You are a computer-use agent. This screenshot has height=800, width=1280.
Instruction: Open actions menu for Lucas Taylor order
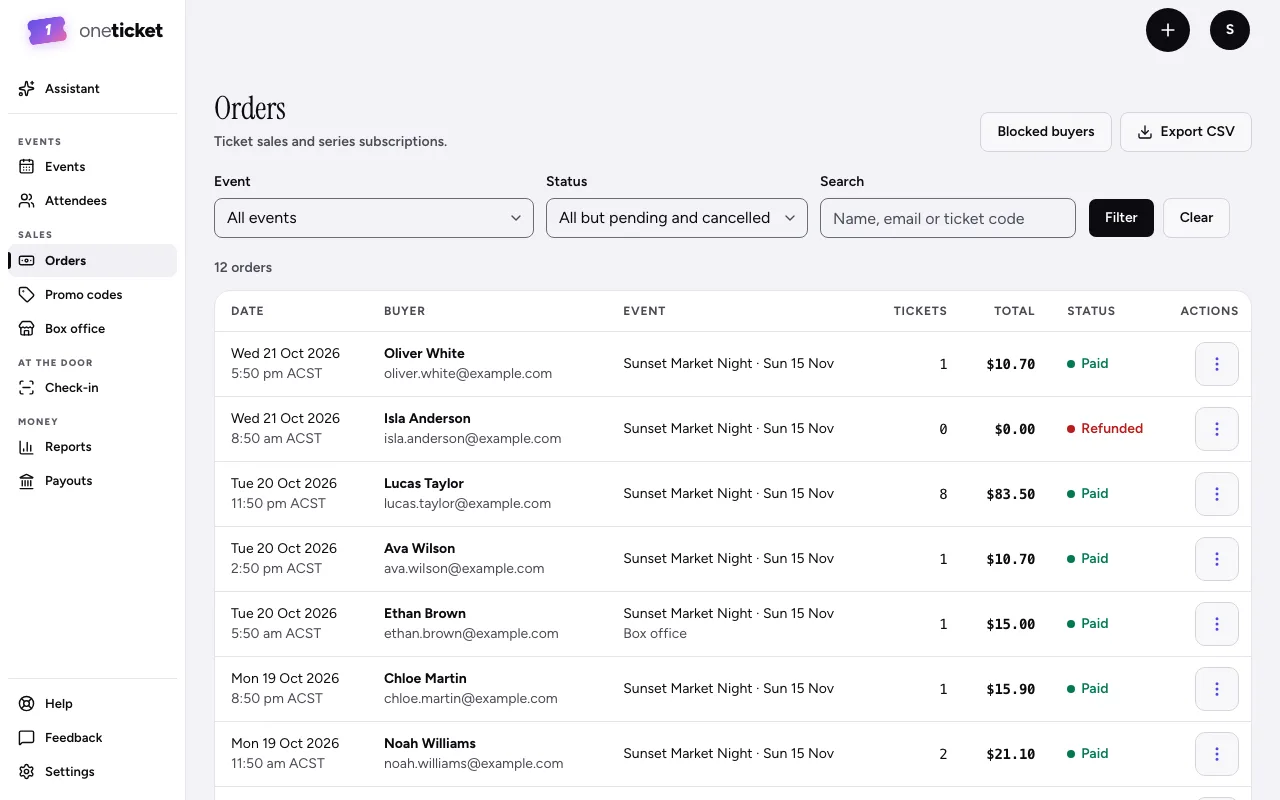1217,494
